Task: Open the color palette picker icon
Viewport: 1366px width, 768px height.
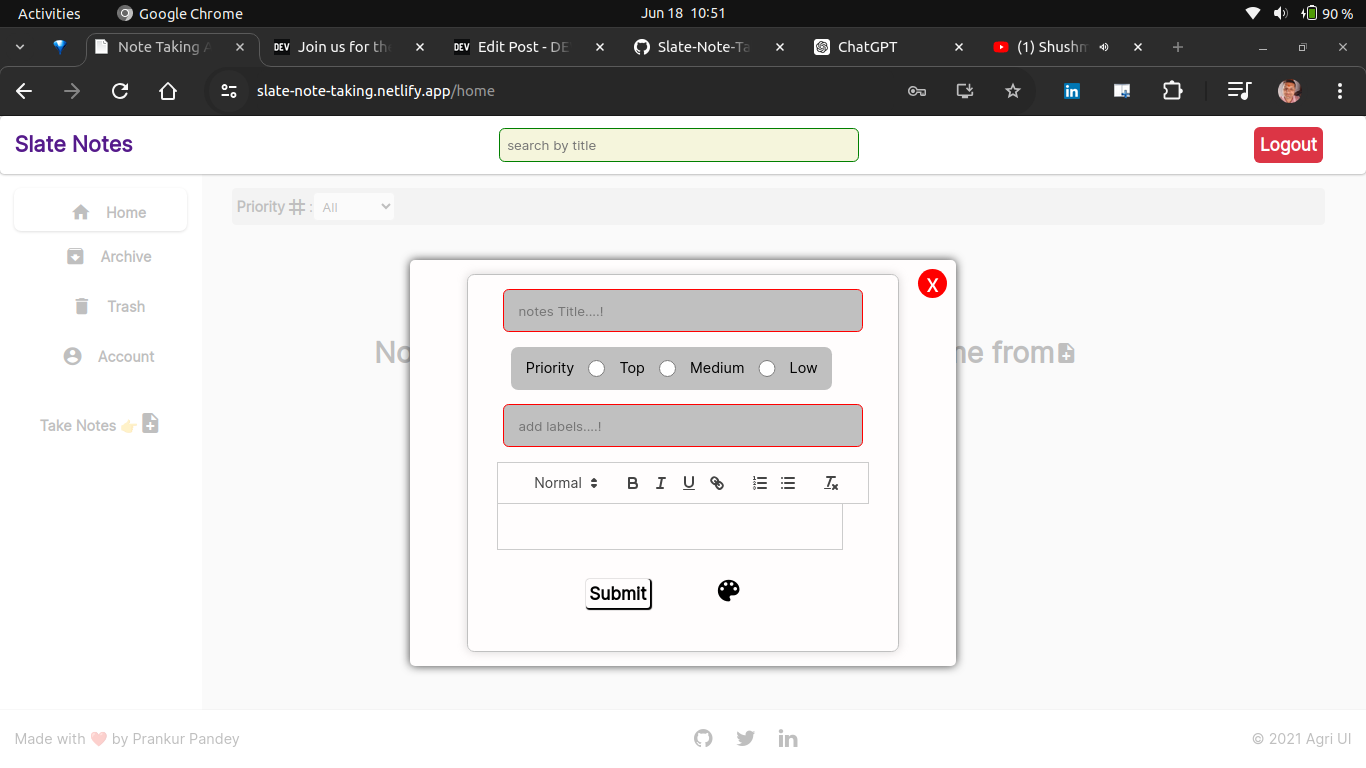Action: pyautogui.click(x=729, y=591)
